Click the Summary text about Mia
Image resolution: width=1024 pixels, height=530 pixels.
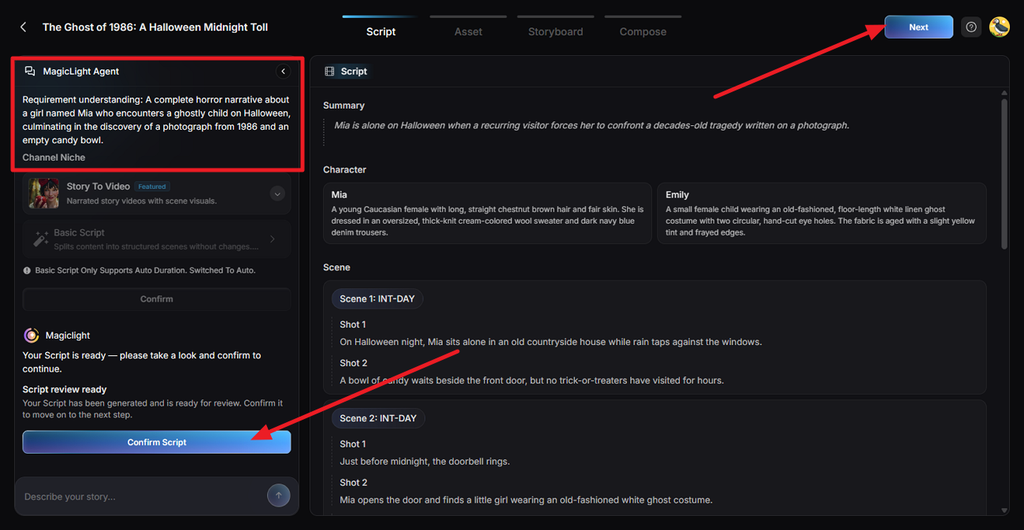[x=592, y=125]
